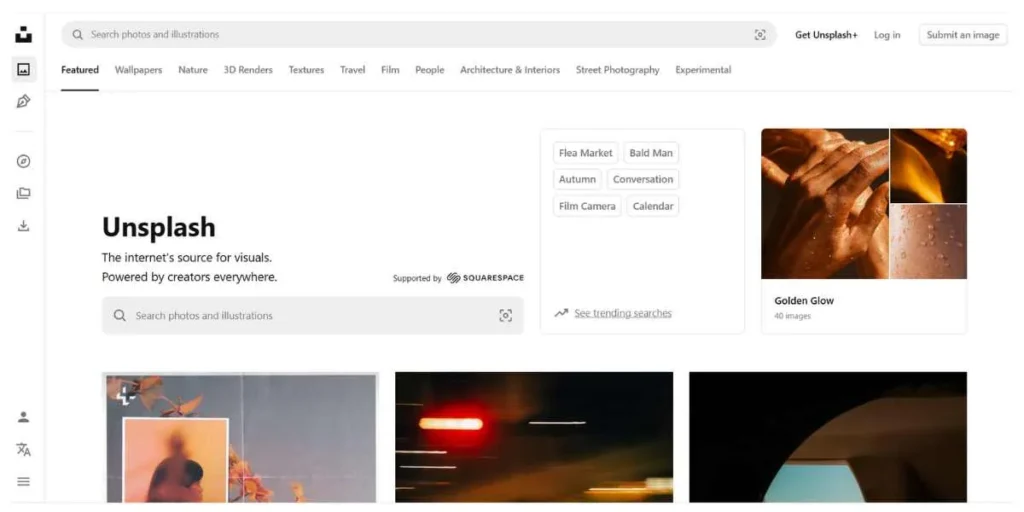Screen dimensions: 1024x512
Task: Open the Travel tab
Action: pyautogui.click(x=353, y=70)
